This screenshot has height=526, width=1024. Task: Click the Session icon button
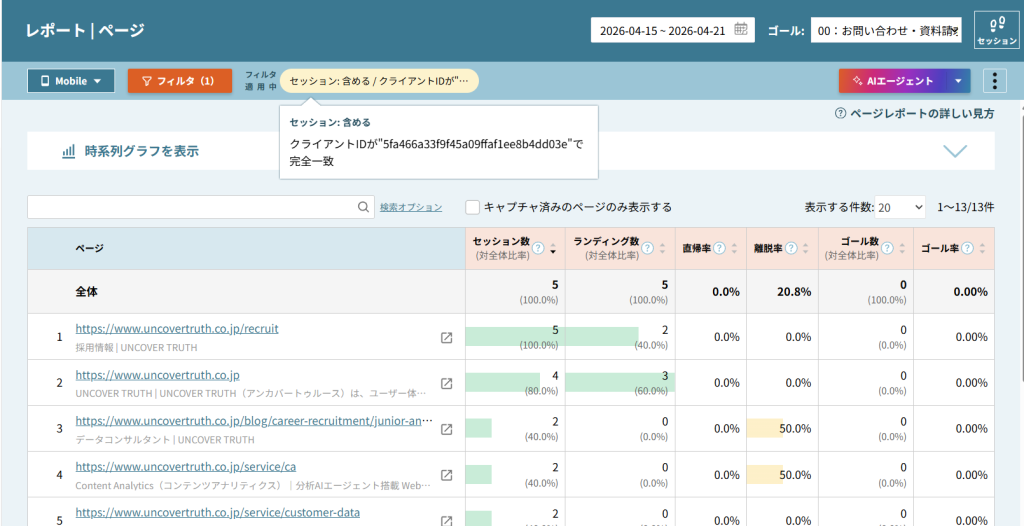tap(995, 30)
